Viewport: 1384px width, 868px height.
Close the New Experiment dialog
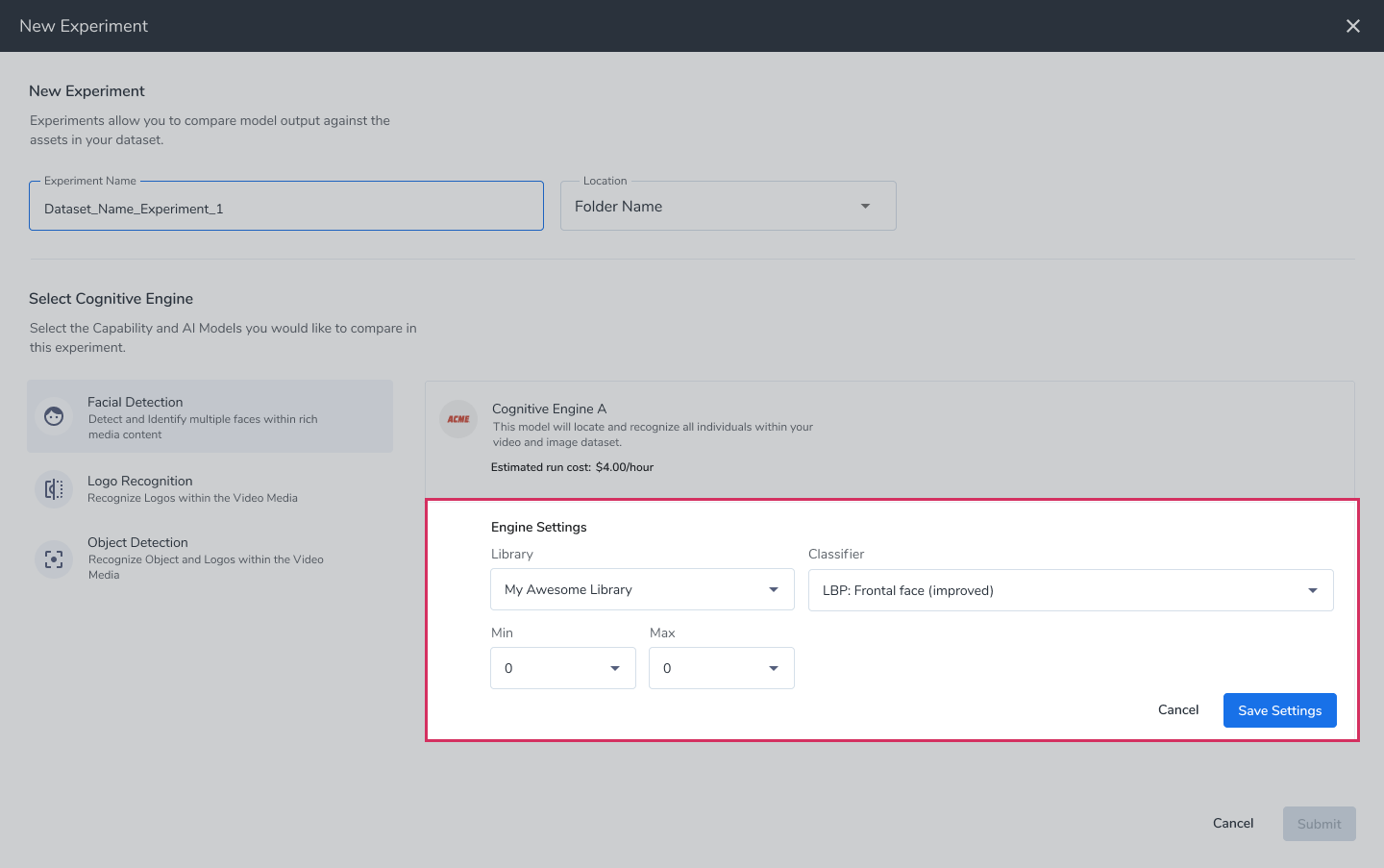pyautogui.click(x=1353, y=26)
